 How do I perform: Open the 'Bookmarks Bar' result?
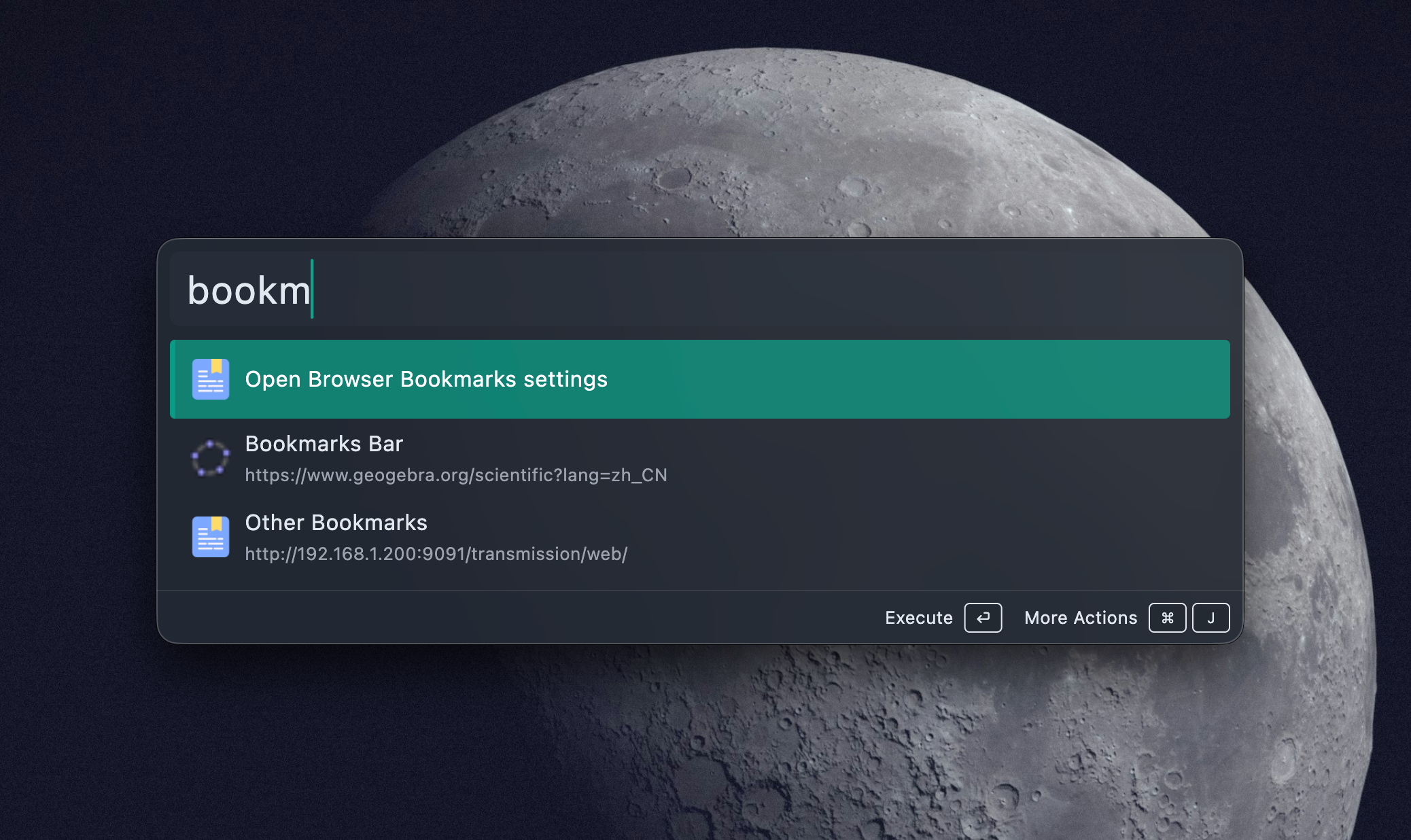(699, 458)
